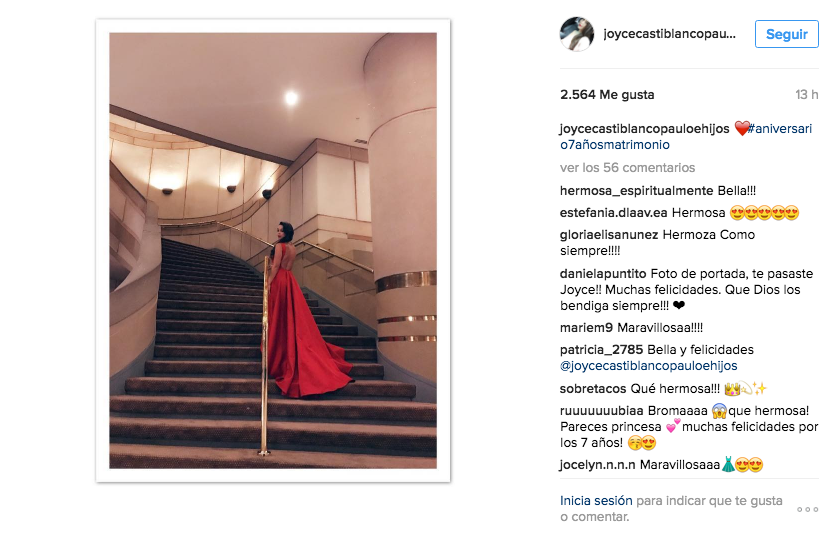Open joycecastiblancopau... username in header
This screenshot has width=838, height=538.
coord(669,34)
